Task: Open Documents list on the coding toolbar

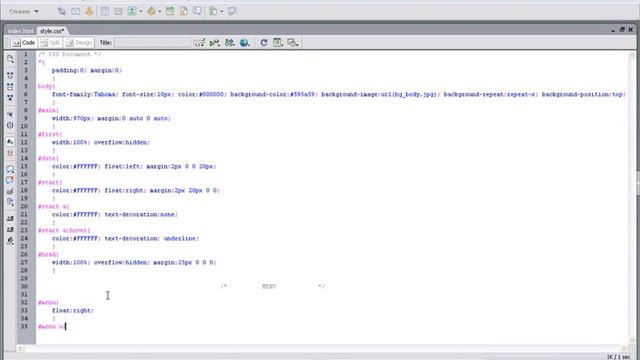Action: 10,60
